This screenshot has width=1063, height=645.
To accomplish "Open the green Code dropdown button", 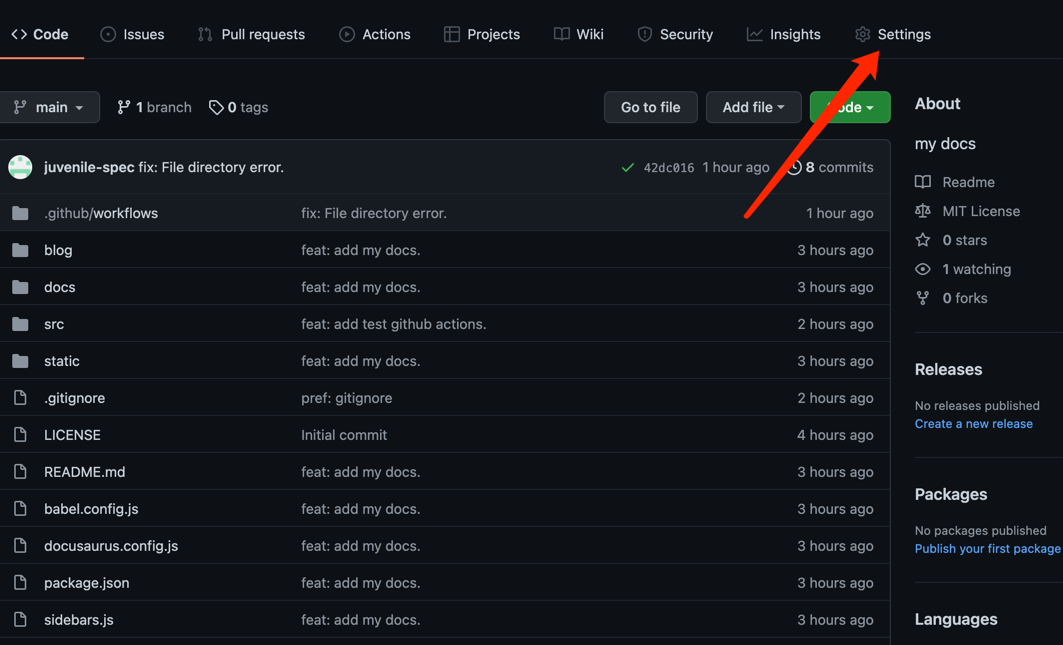I will pyautogui.click(x=850, y=107).
